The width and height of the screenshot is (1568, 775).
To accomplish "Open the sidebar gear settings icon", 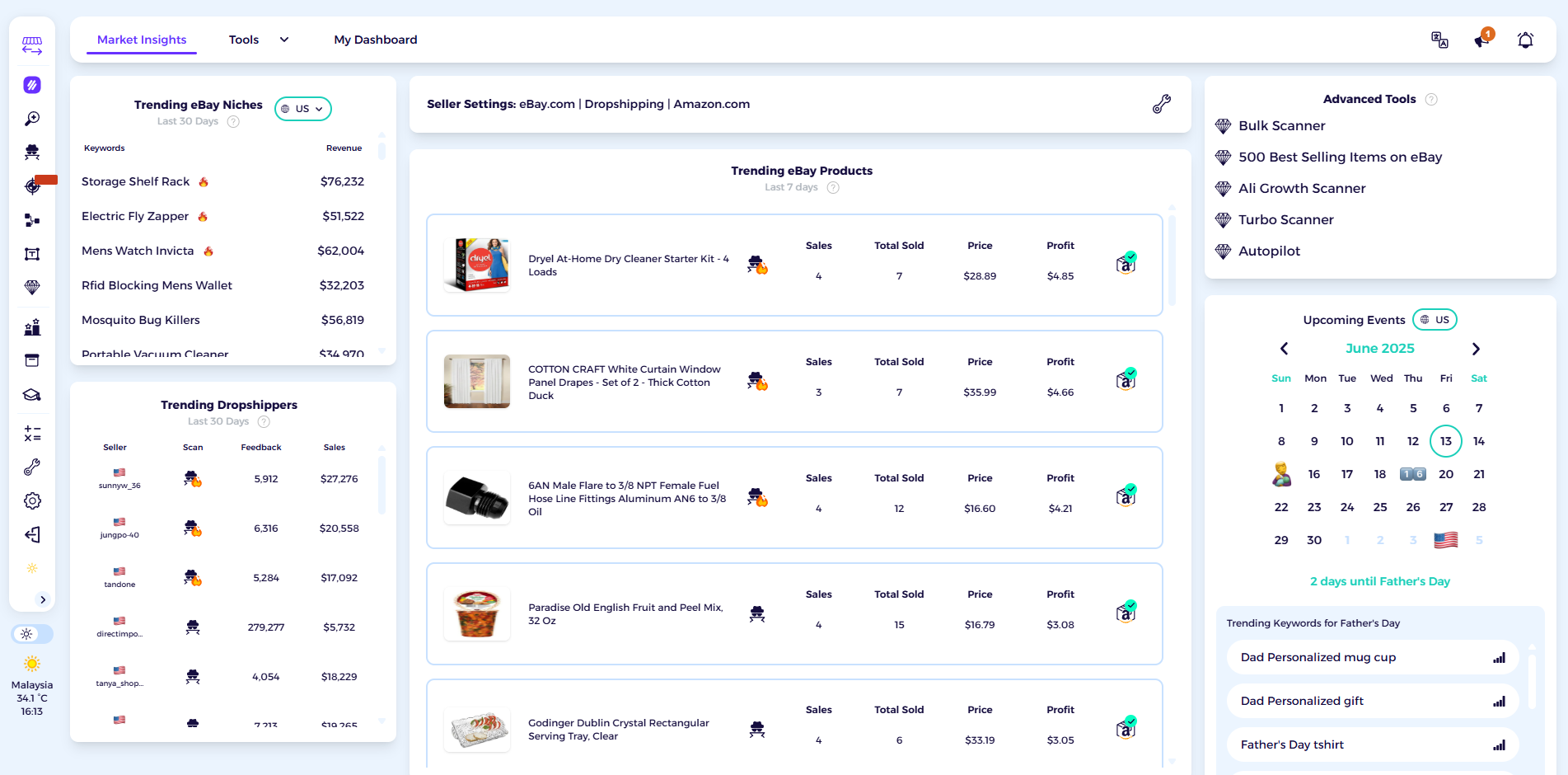I will pos(32,500).
